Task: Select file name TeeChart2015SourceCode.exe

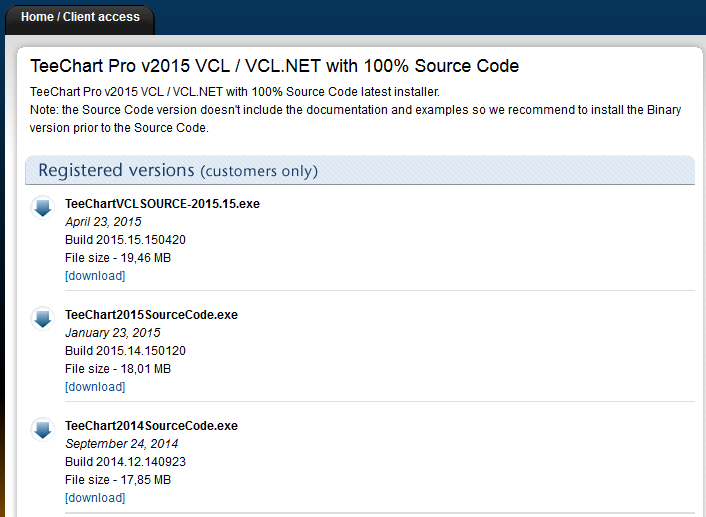Action: click(x=151, y=314)
